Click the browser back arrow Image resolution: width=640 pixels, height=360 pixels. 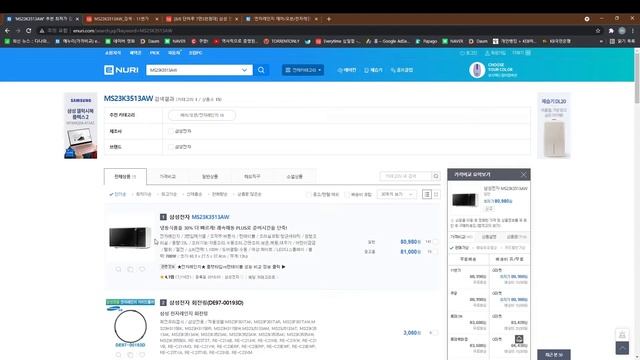tap(7, 31)
